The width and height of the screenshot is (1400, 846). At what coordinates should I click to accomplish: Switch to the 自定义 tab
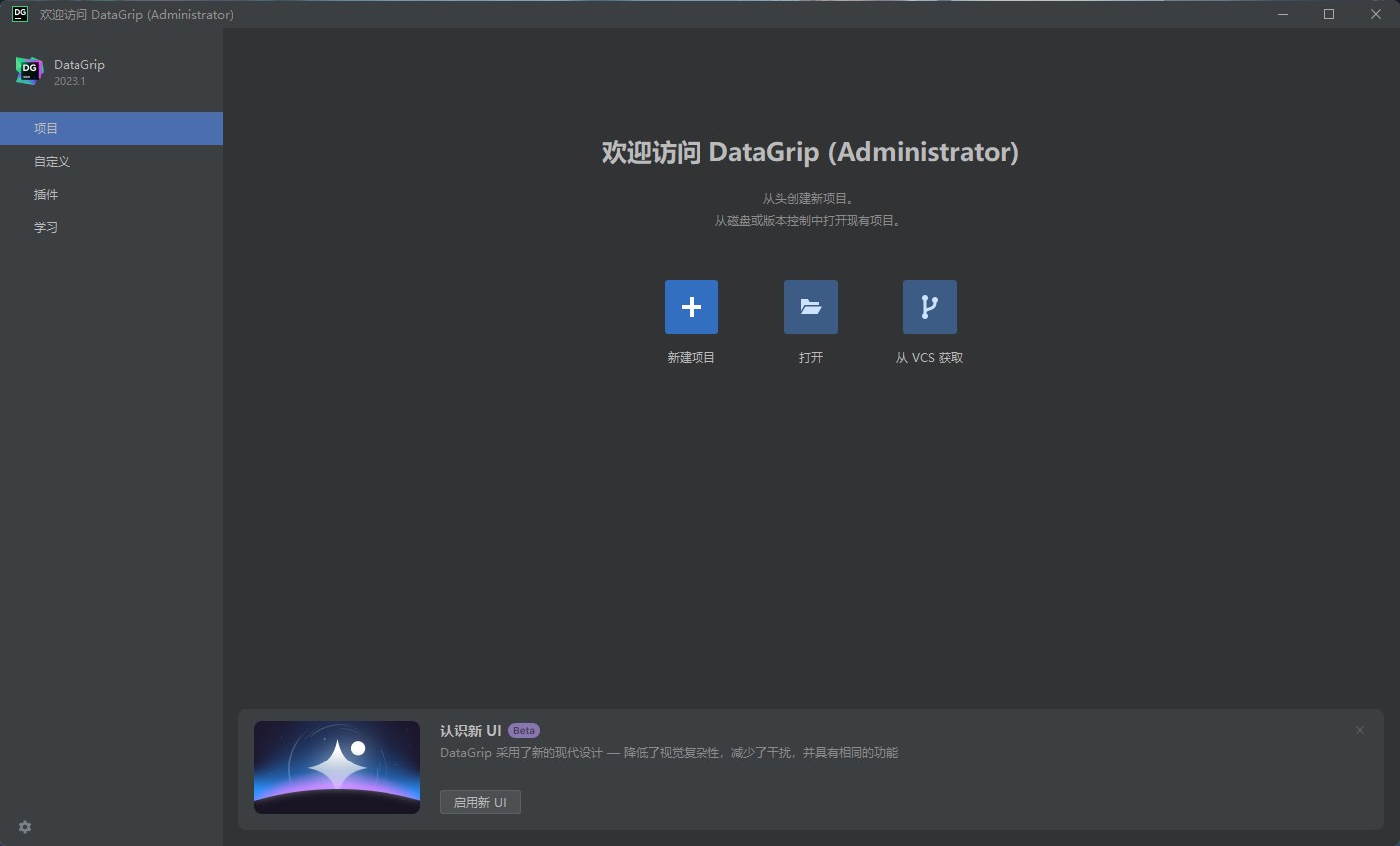pos(111,161)
